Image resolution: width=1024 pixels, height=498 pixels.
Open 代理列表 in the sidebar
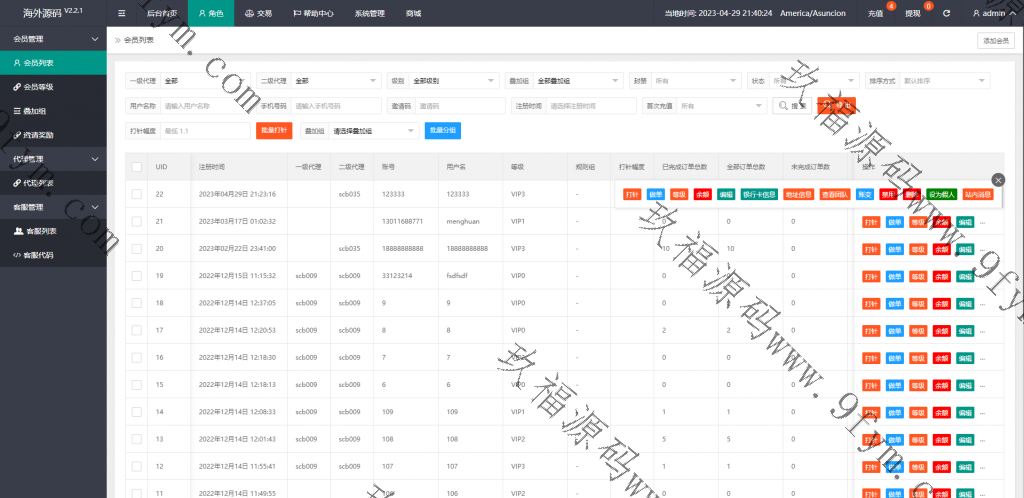click(x=38, y=183)
